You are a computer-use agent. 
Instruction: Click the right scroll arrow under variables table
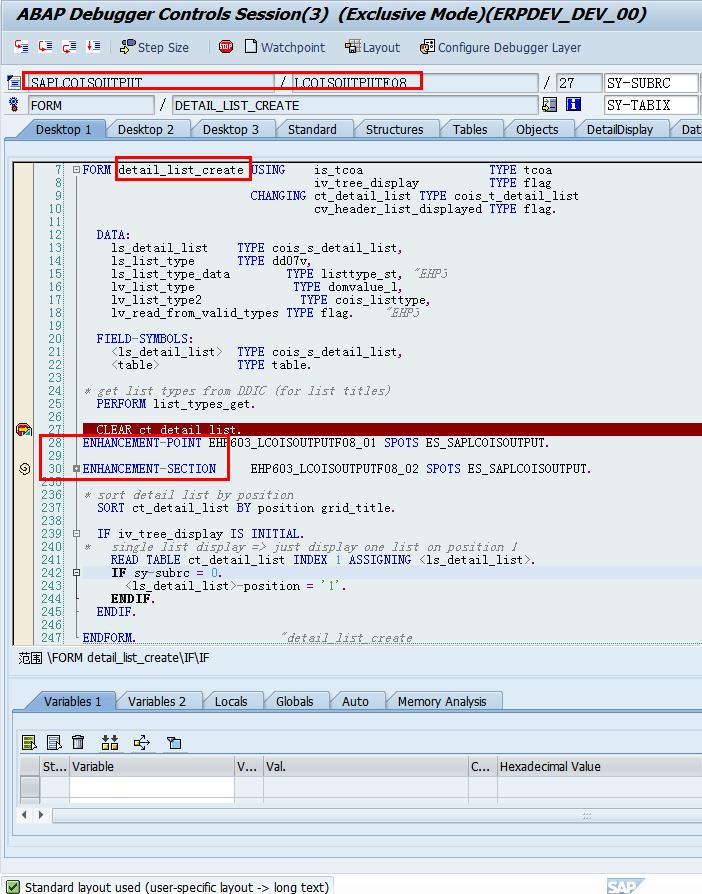[40, 815]
